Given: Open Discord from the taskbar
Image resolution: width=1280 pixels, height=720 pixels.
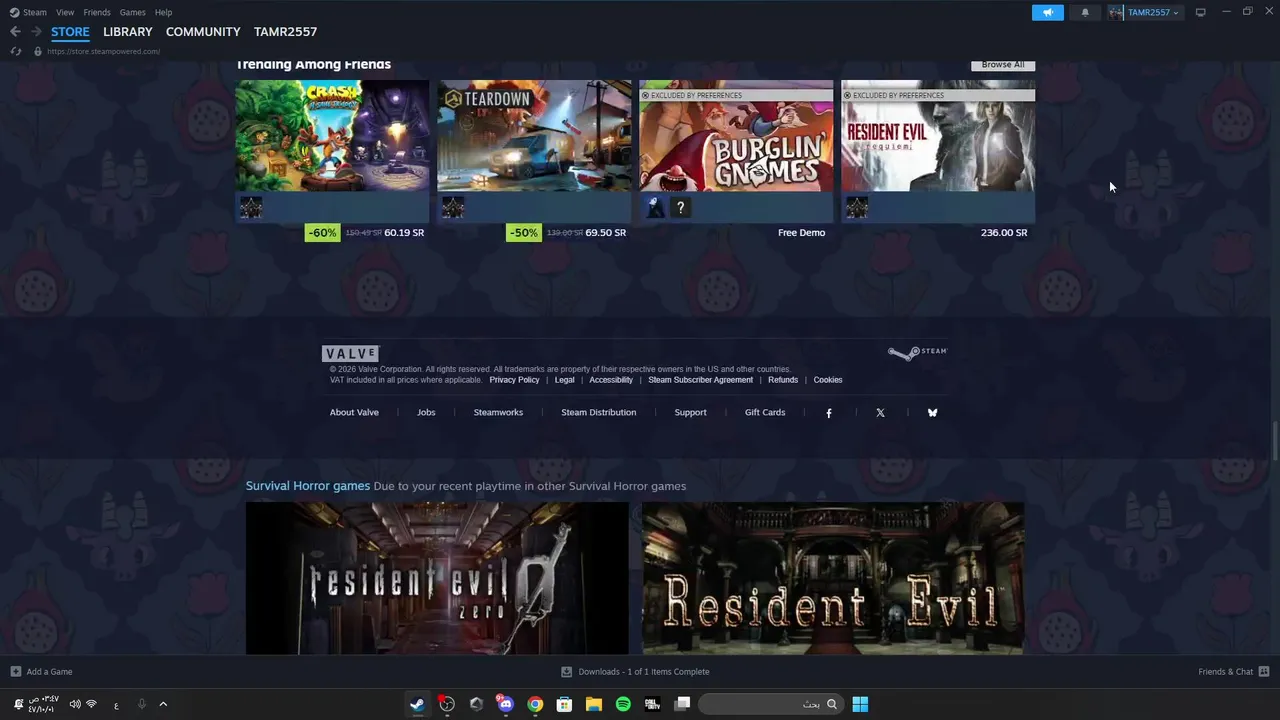Looking at the screenshot, I should pos(506,704).
